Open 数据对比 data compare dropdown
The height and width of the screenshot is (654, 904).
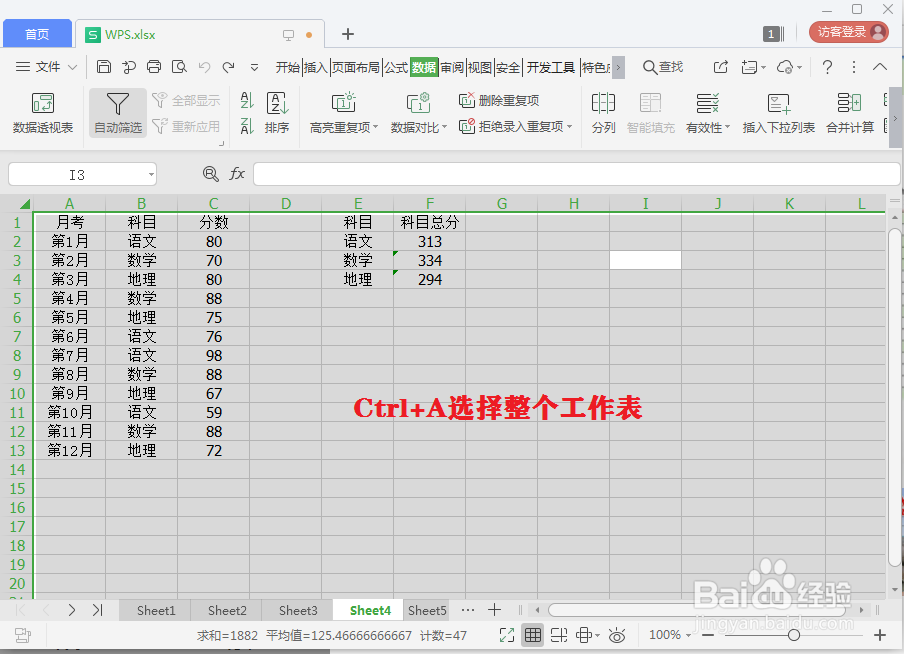419,113
